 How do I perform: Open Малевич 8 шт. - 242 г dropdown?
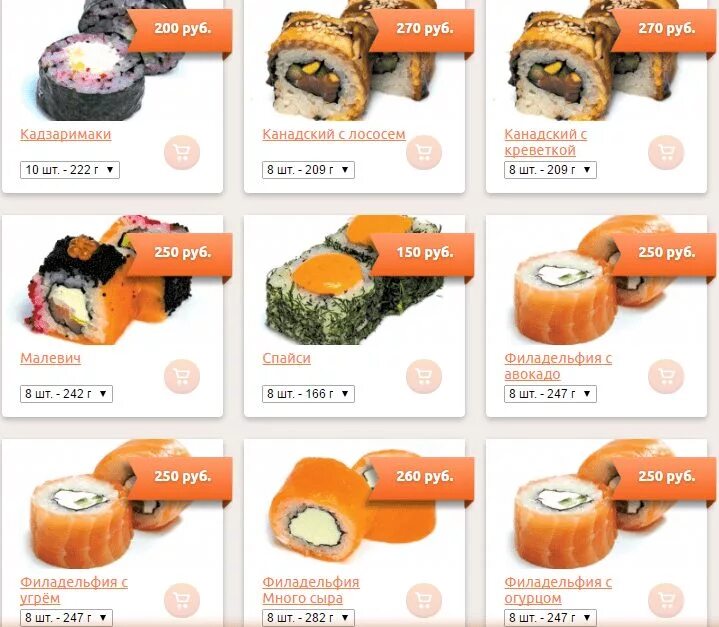click(66, 394)
